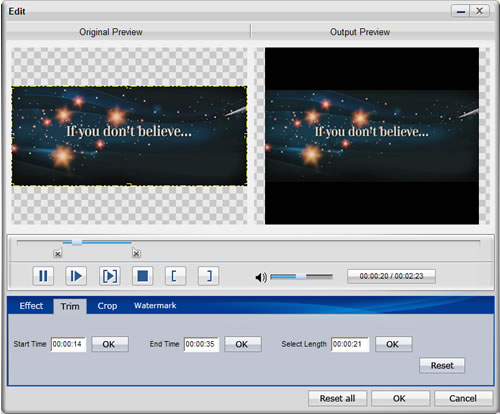
Task: Switch to the Effect tab
Action: 31,306
